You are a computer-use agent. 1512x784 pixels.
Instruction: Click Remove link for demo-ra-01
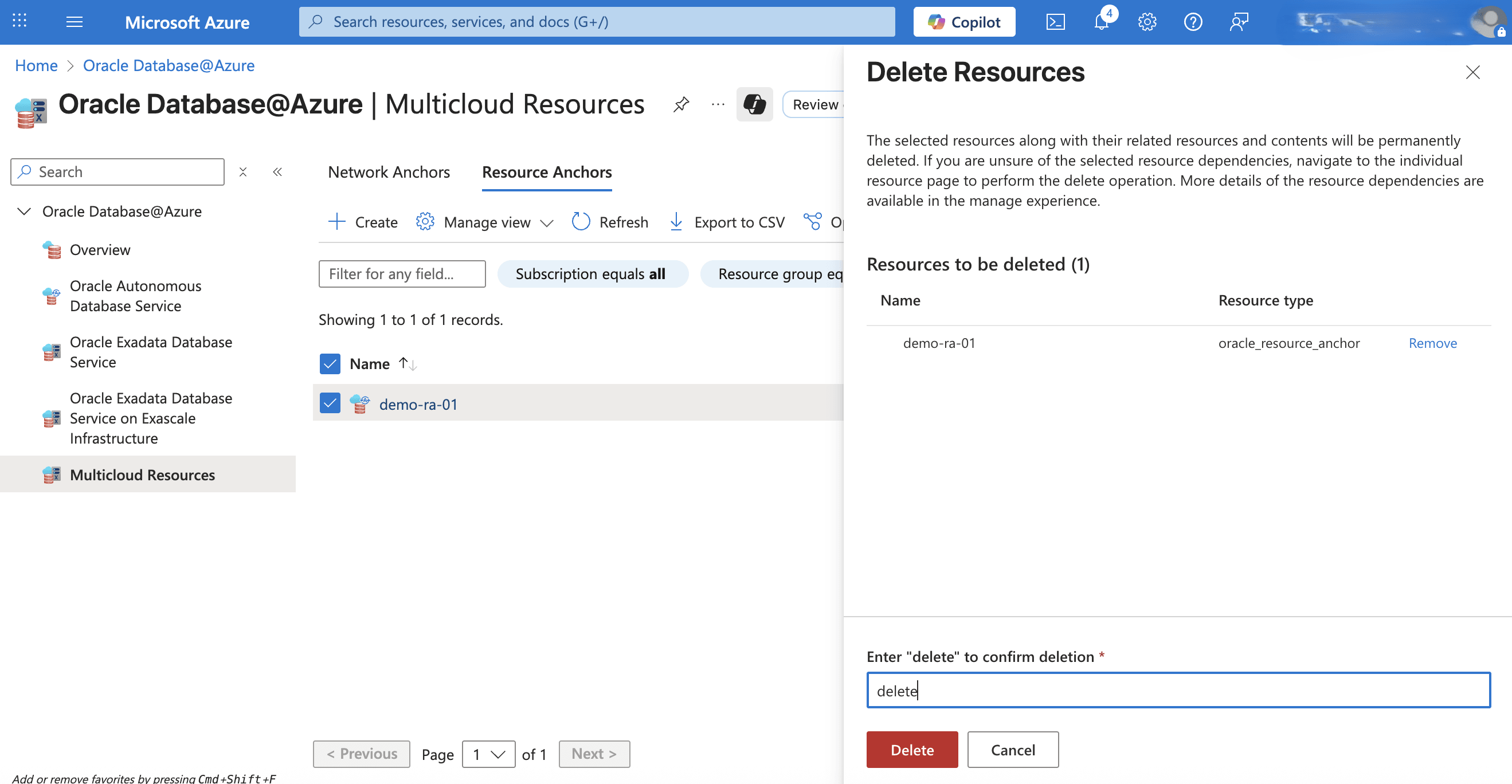tap(1432, 343)
